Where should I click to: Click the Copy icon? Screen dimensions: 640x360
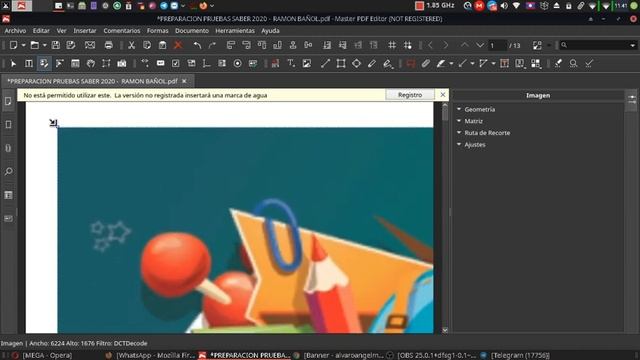coord(147,45)
